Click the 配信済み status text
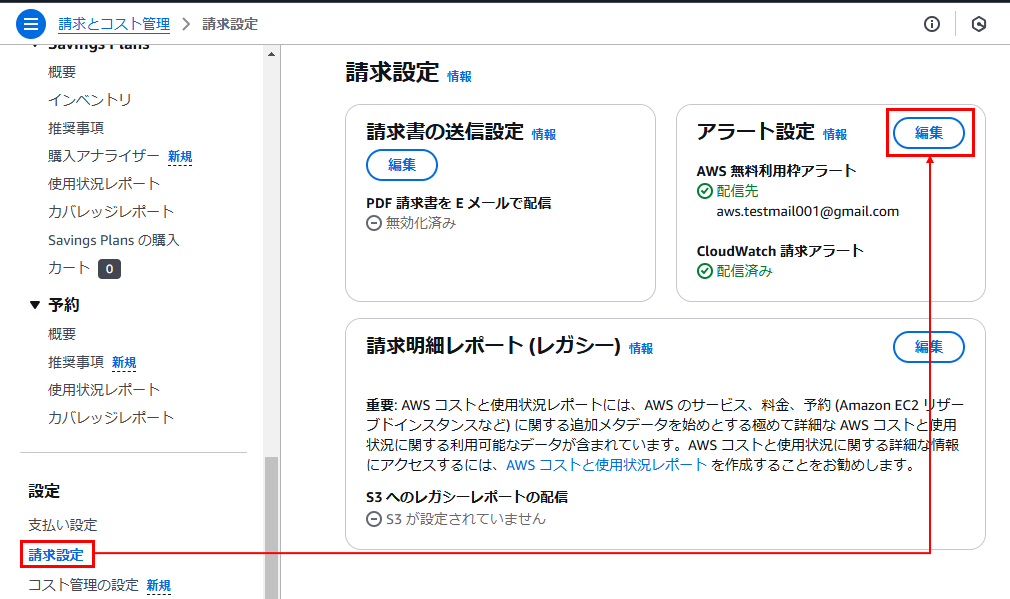This screenshot has width=1010, height=599. pyautogui.click(x=745, y=271)
